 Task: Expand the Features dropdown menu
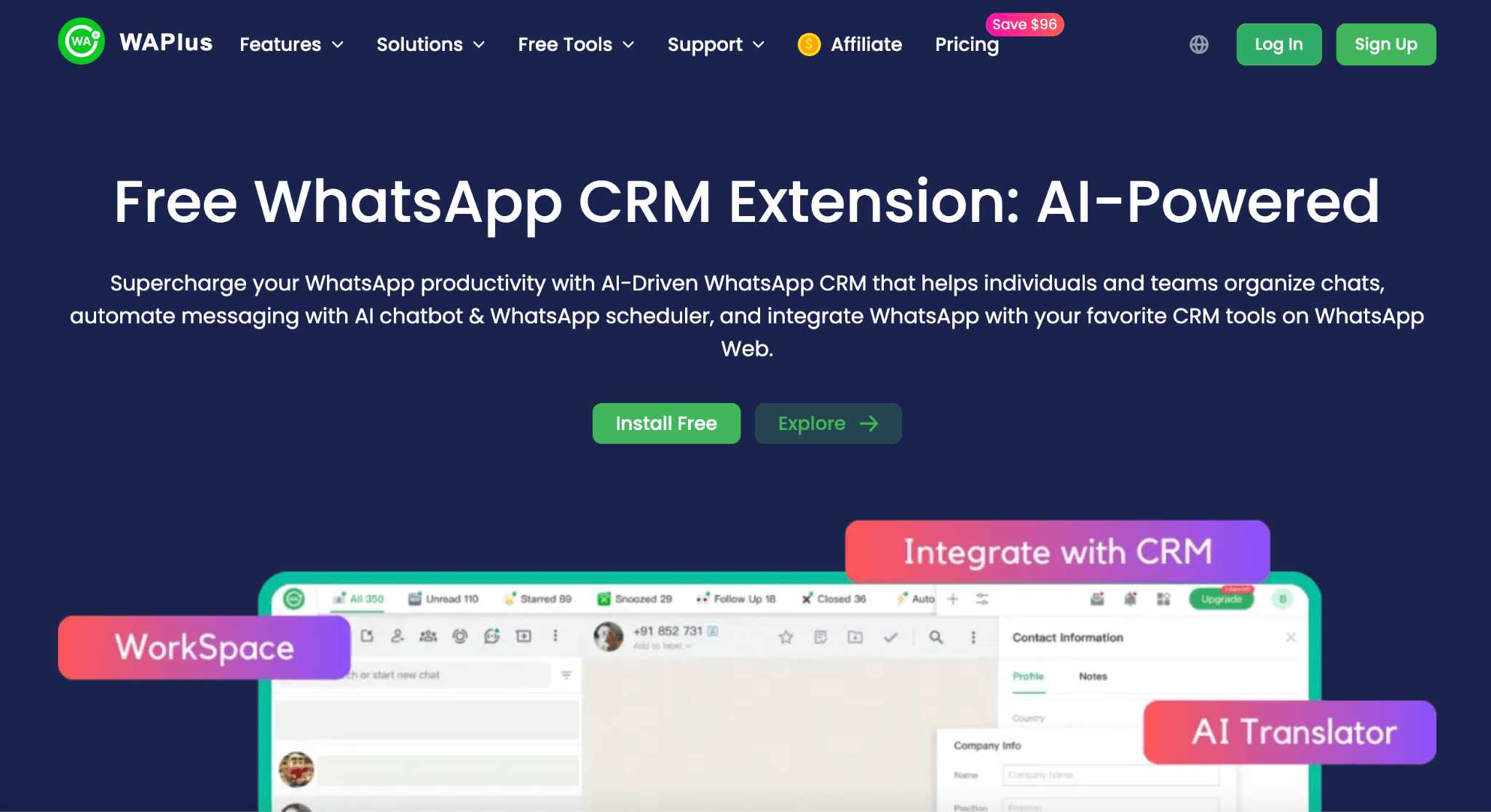coord(291,44)
